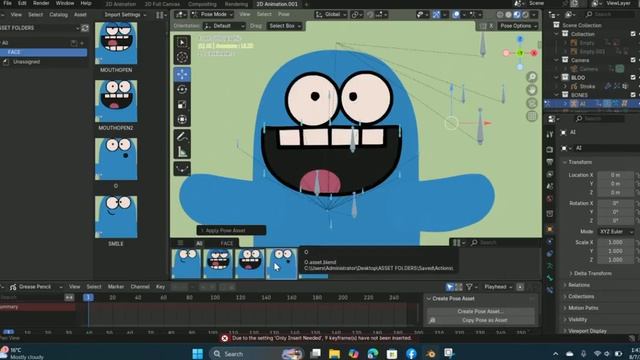The height and width of the screenshot is (360, 640).
Task: Click Blender icon in Windows taskbar
Action: 430,353
